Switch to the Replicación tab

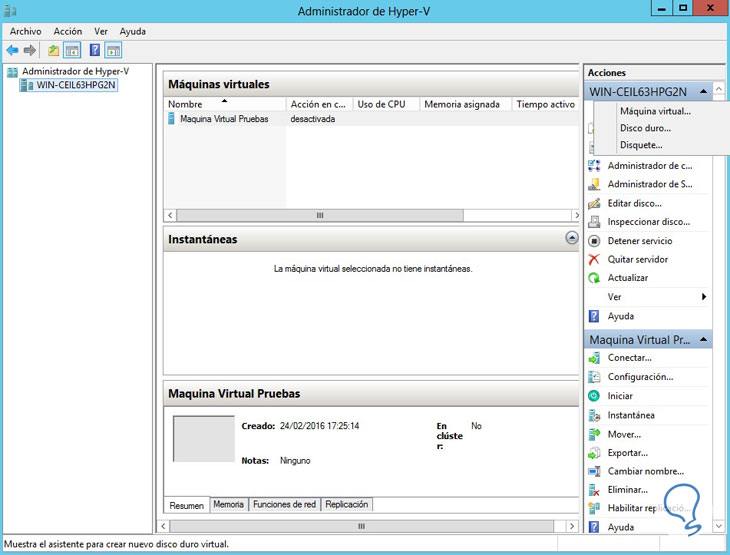point(346,504)
